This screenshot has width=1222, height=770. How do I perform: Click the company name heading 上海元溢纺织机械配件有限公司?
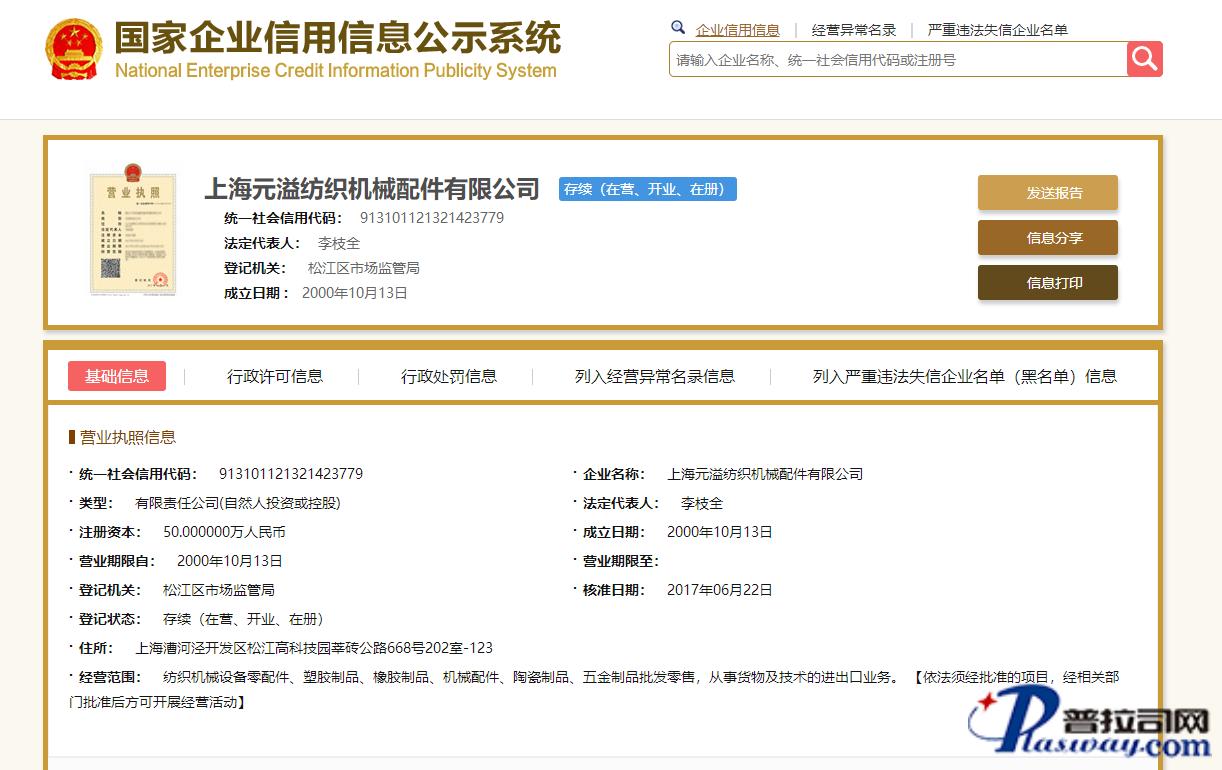pyautogui.click(x=372, y=189)
